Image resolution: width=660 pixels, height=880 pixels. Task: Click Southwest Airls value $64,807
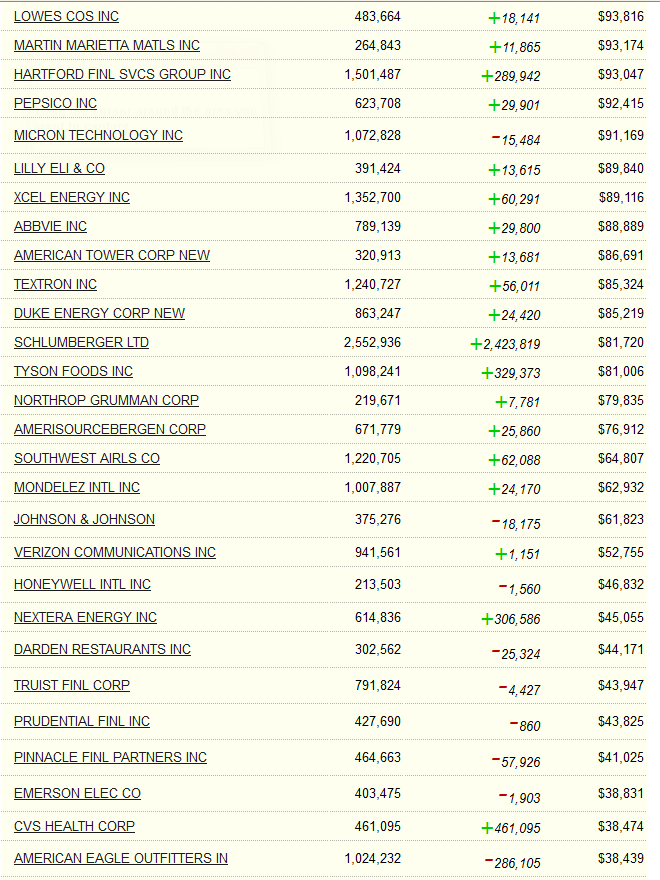pos(621,459)
